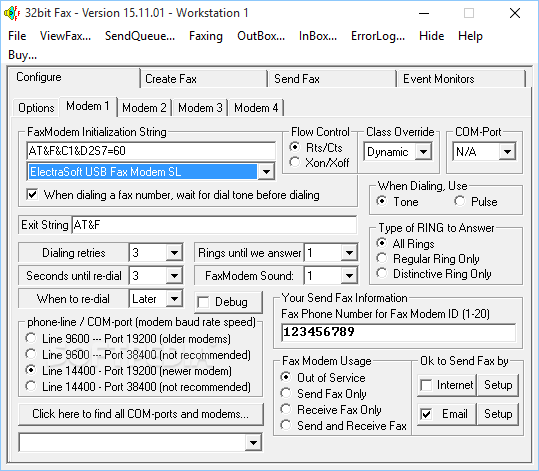Select Rts/Cts flow control
Viewport: 539px width, 471px height.
tap(295, 147)
